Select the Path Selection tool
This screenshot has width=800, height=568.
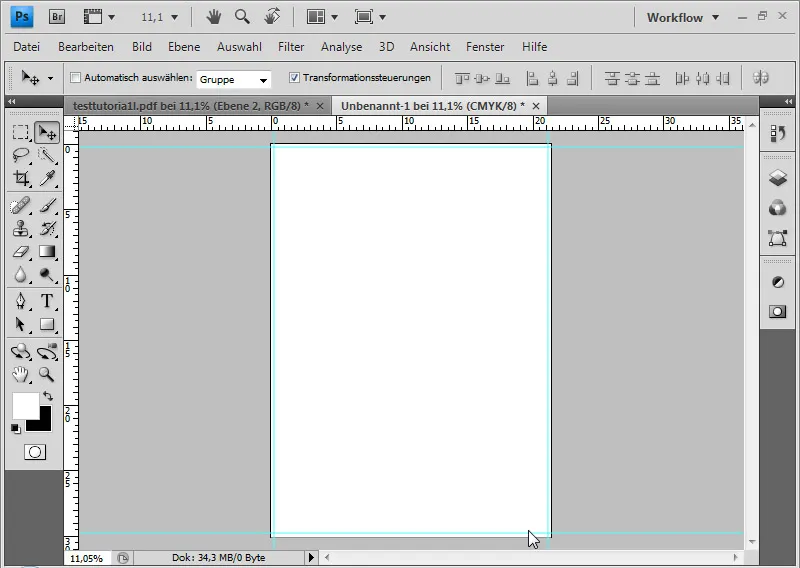pyautogui.click(x=20, y=324)
